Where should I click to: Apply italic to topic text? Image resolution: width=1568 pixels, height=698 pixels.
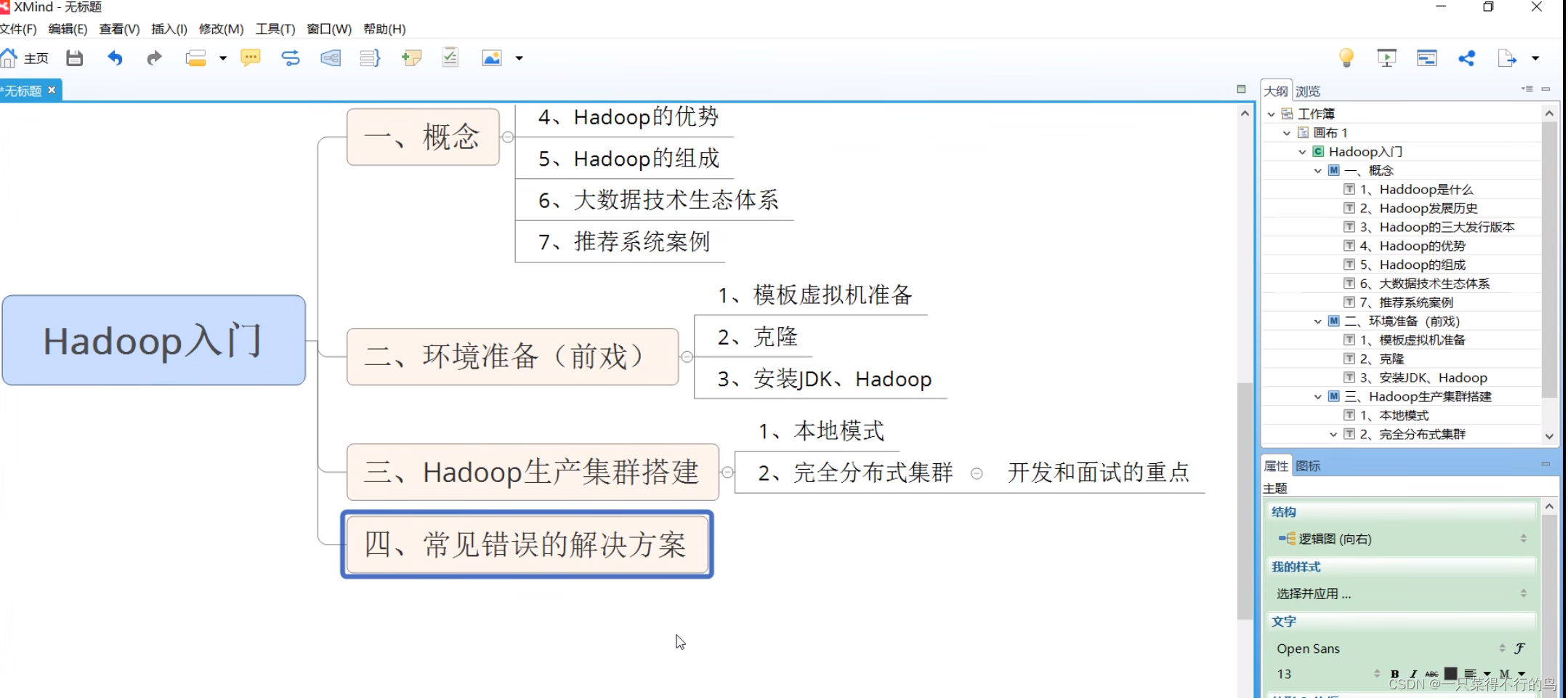point(1413,674)
